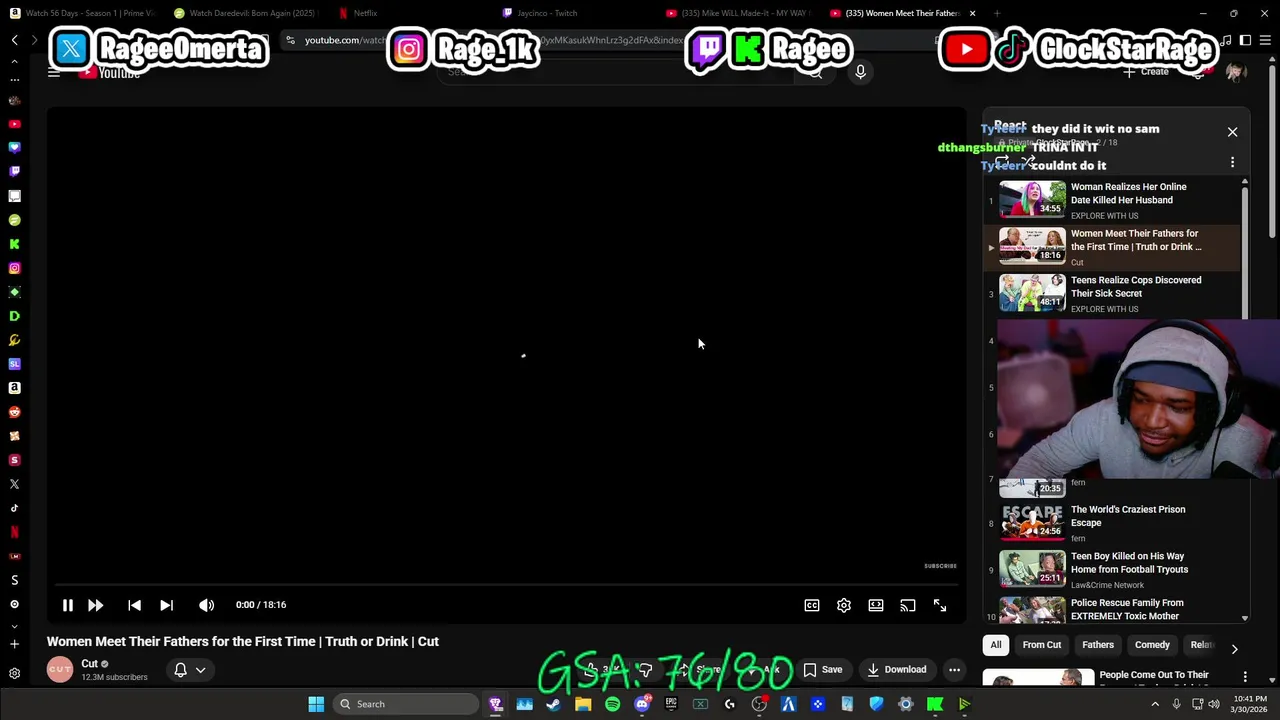Open Steam from the taskbar
This screenshot has height=720, width=1280.
(553, 704)
